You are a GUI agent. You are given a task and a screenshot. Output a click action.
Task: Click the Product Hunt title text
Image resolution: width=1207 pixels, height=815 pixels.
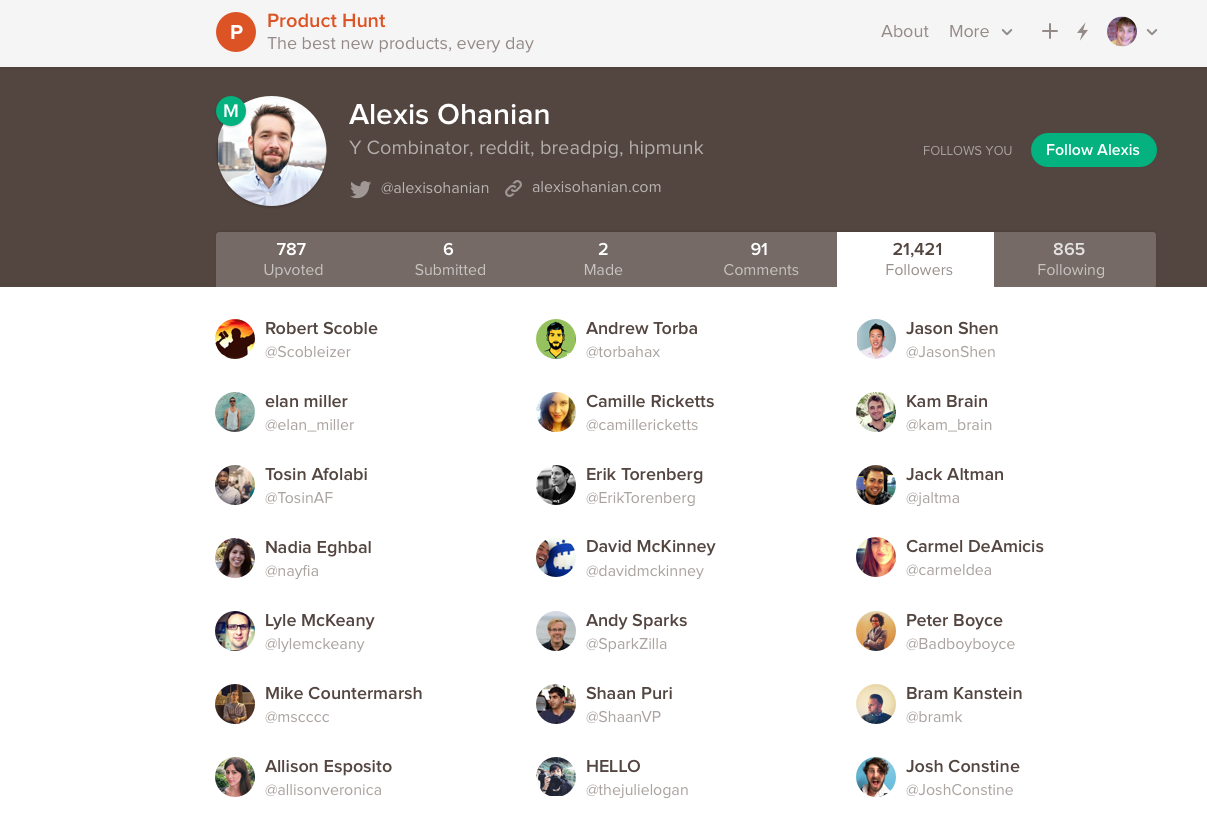[326, 21]
